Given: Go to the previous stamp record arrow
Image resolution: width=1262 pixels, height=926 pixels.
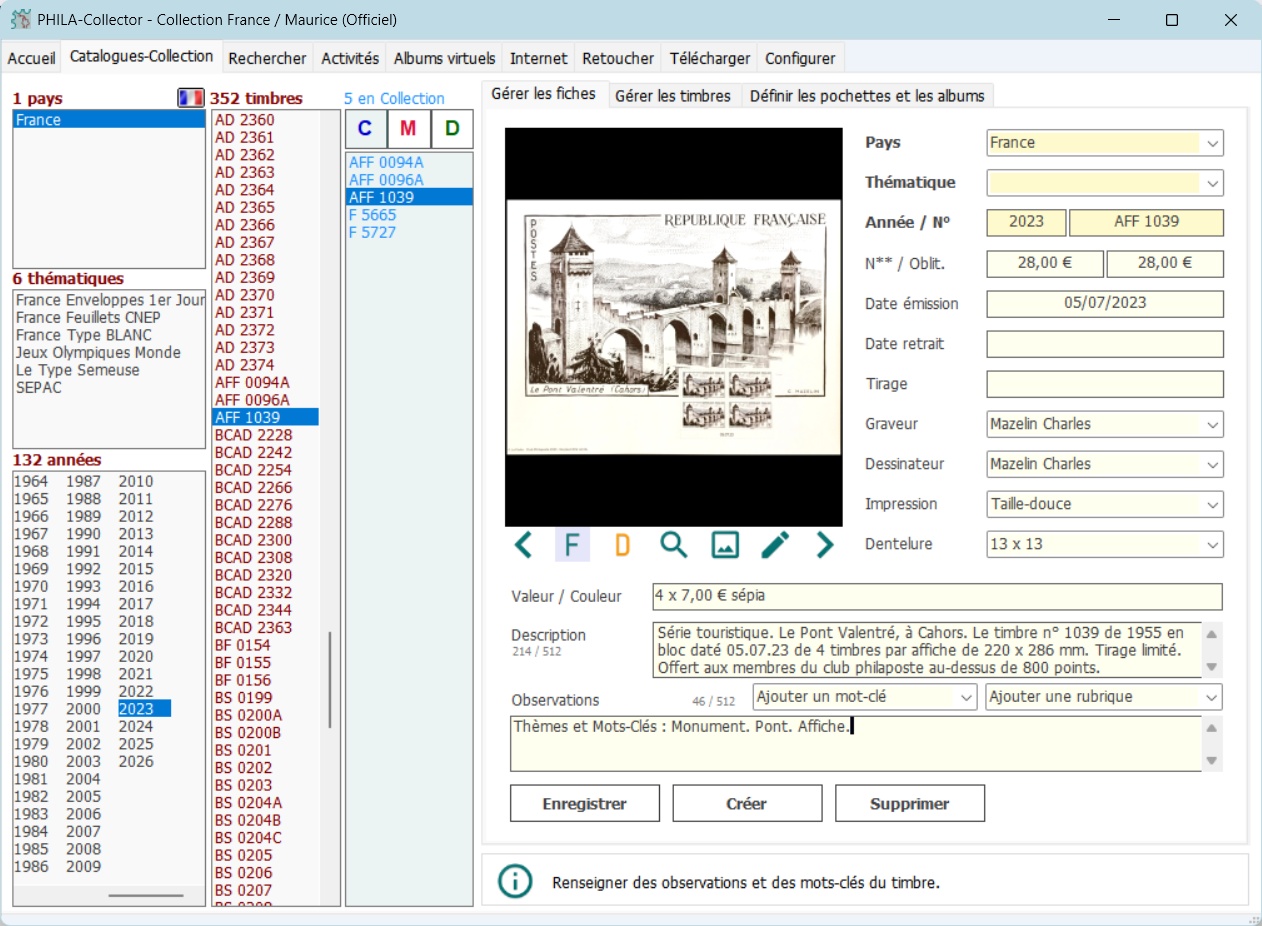Looking at the screenshot, I should click(523, 545).
